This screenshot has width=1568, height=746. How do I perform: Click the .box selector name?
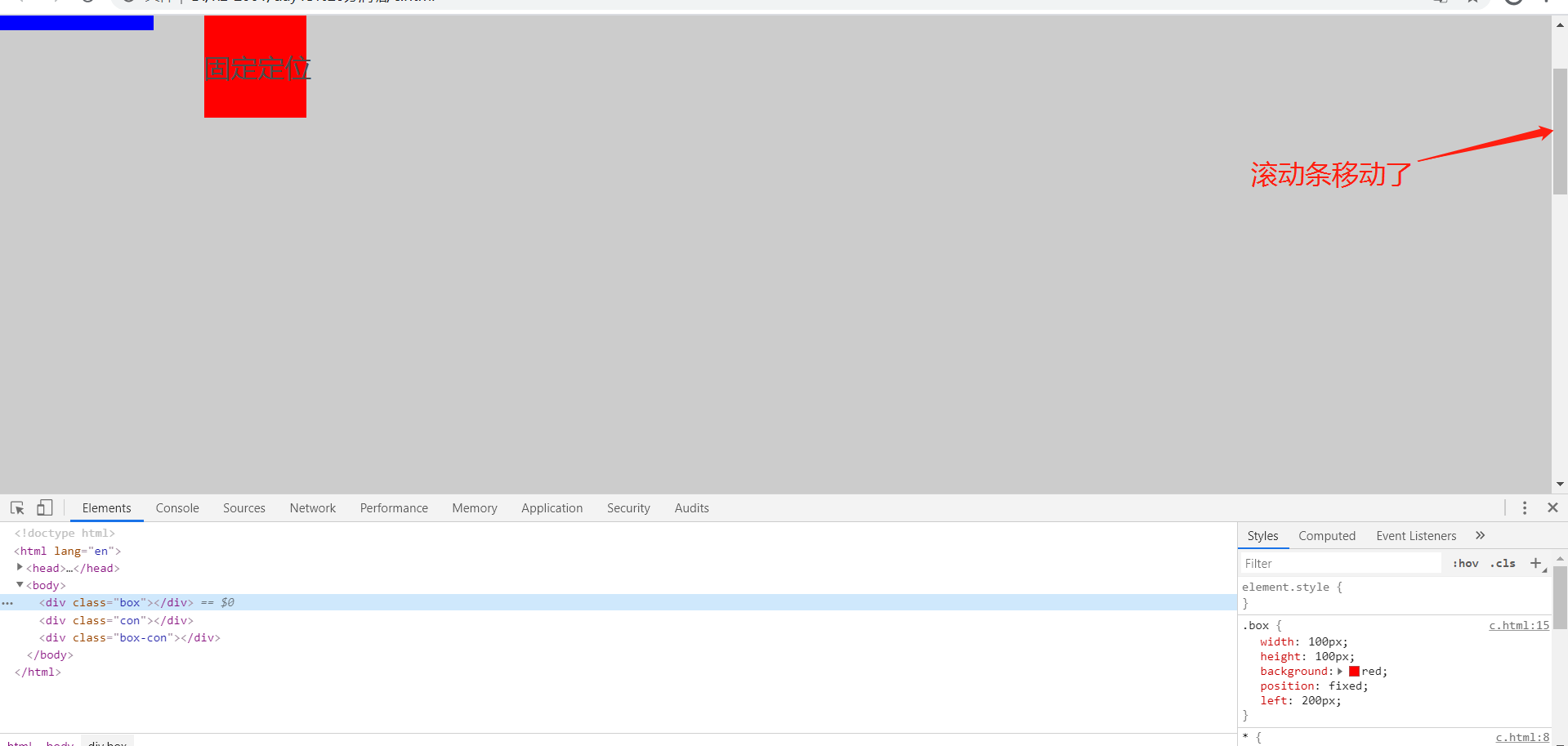[1256, 625]
